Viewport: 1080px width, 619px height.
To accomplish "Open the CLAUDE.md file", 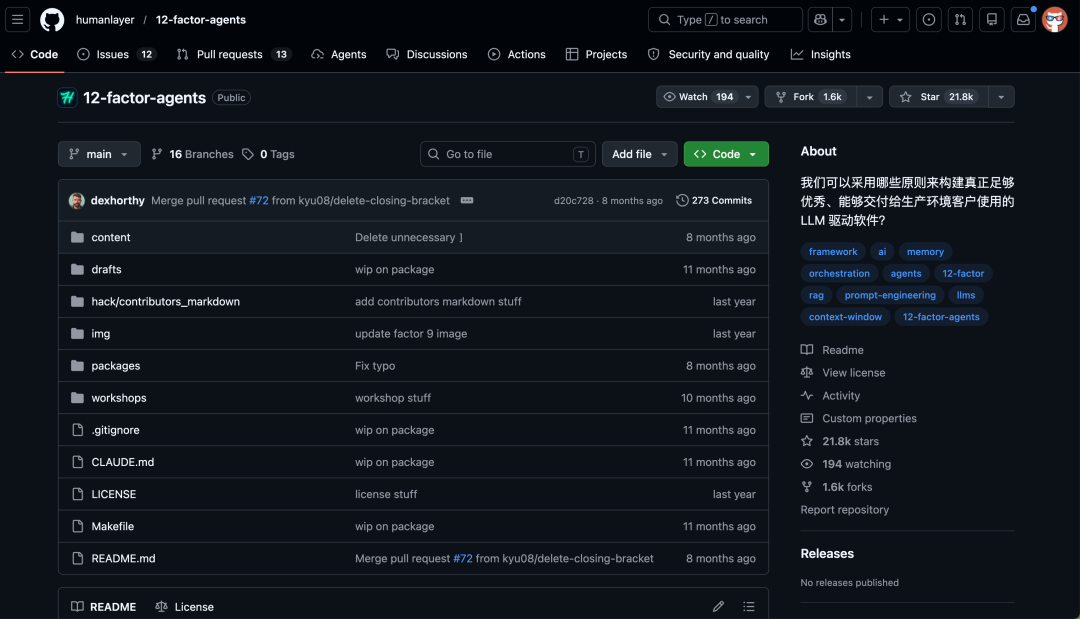I will 123,462.
